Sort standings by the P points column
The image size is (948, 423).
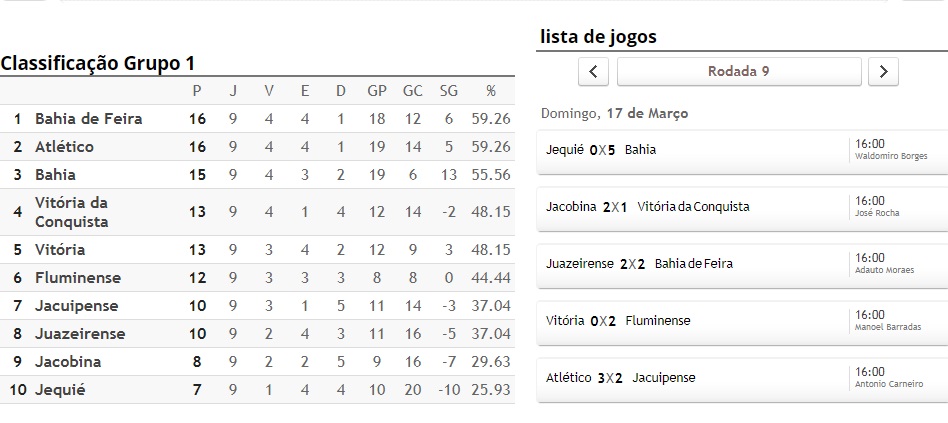[197, 91]
